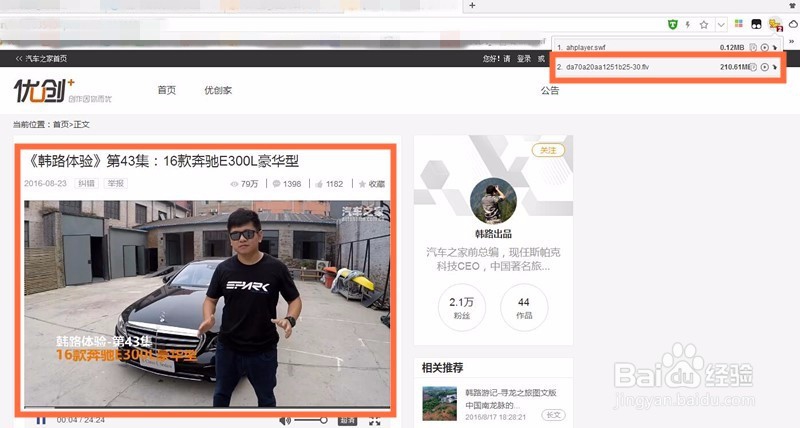Viewport: 800px width, 428px height.
Task: Bookmark this page with the star icon
Action: click(704, 24)
